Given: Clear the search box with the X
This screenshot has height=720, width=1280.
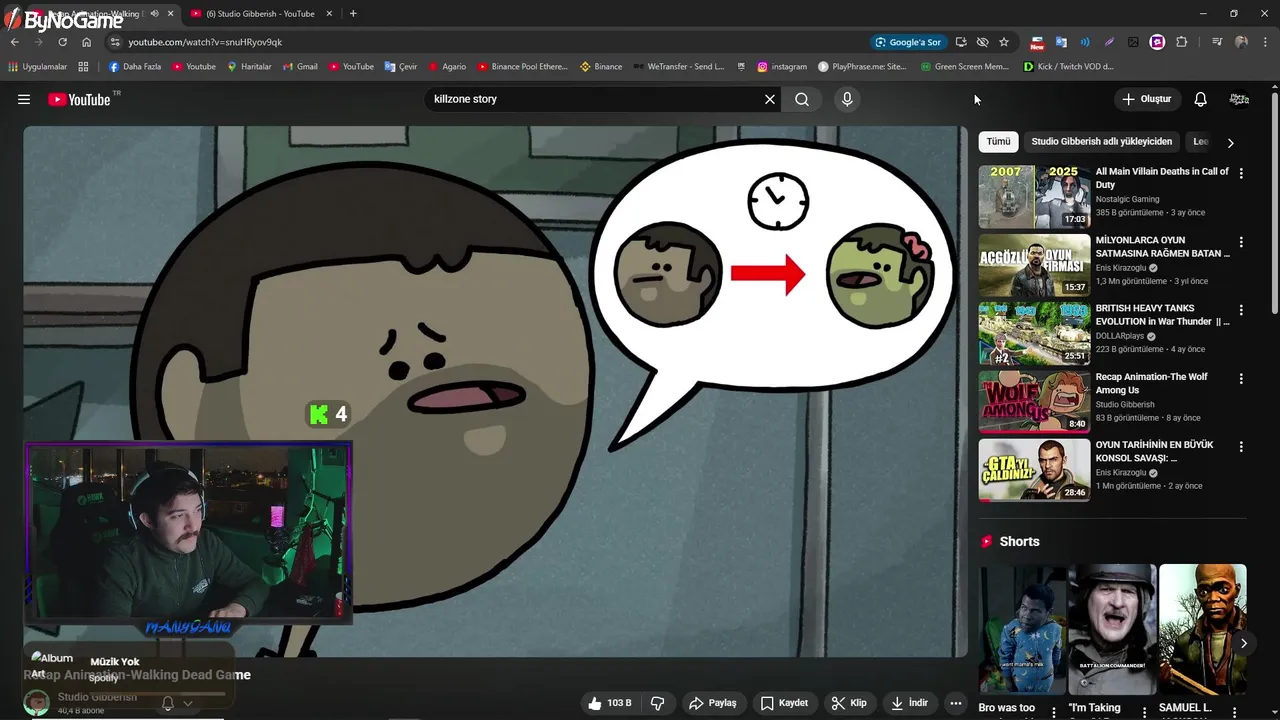Looking at the screenshot, I should 770,99.
